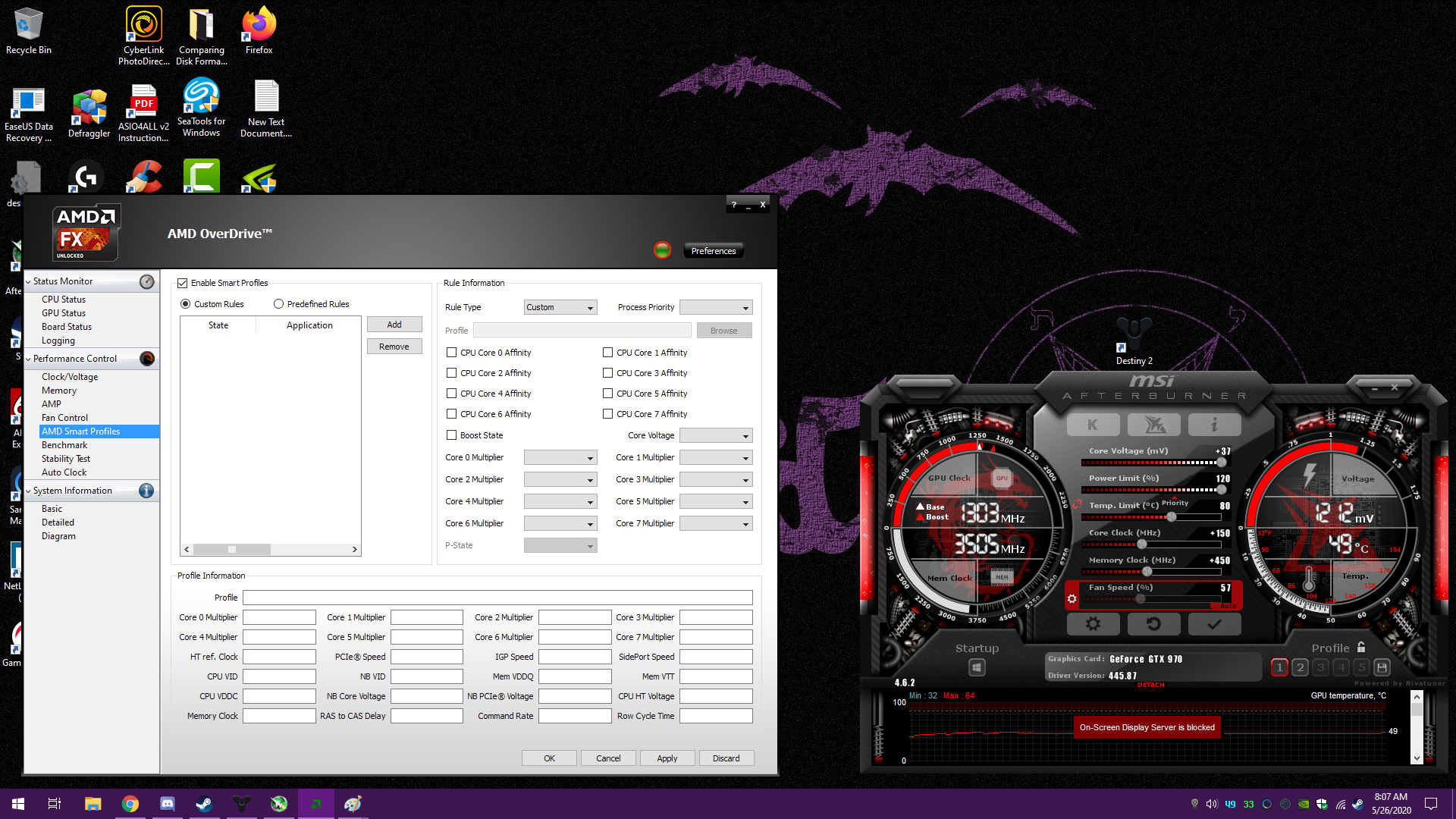Select Predefined Rules radio button

(x=278, y=304)
